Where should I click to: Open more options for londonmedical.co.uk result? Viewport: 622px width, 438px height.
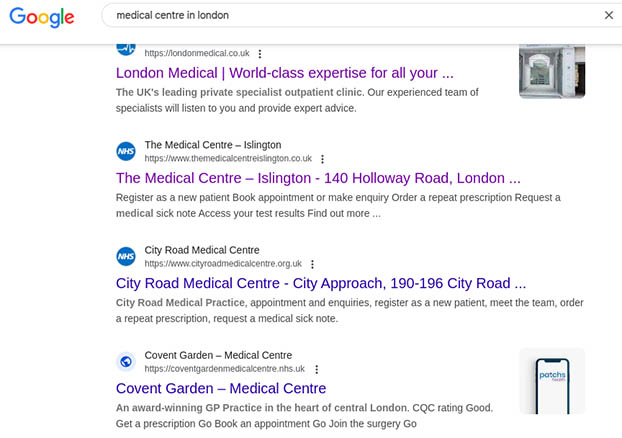point(260,54)
